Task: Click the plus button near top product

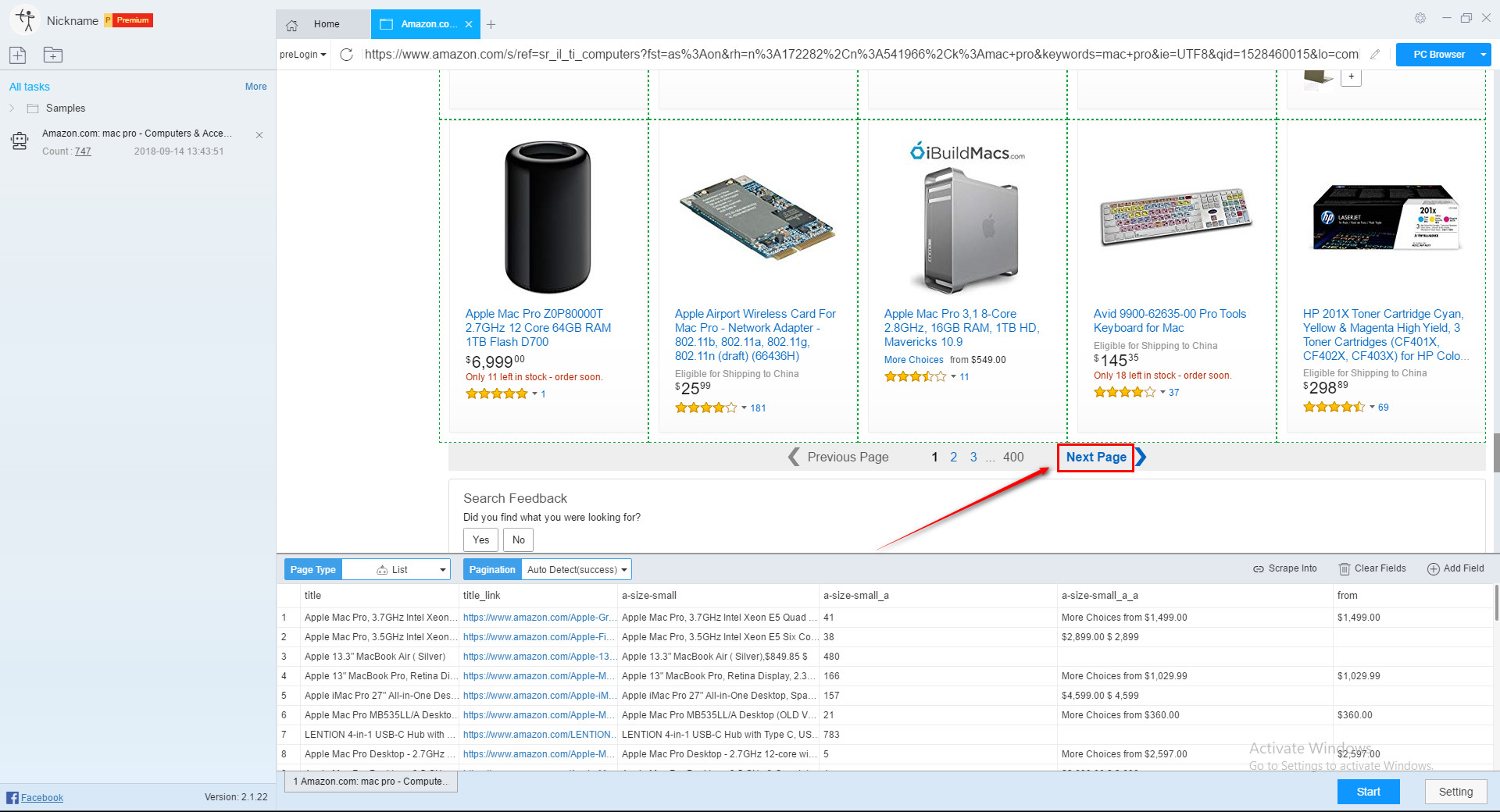Action: click(1352, 77)
